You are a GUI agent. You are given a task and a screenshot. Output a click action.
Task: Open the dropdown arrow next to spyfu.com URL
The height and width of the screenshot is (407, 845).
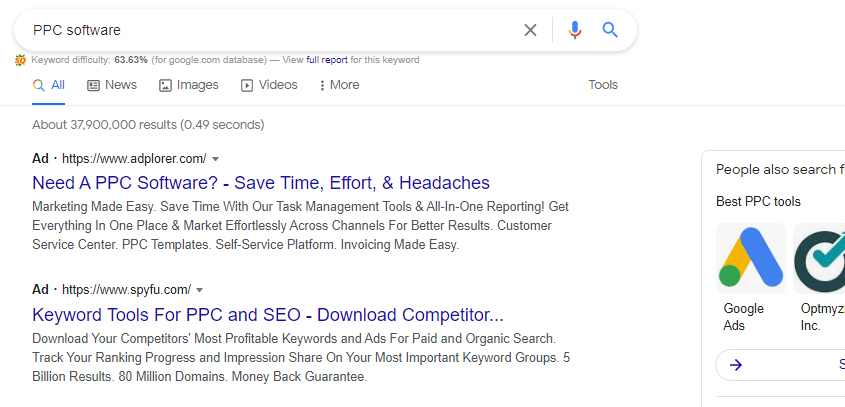coord(199,290)
